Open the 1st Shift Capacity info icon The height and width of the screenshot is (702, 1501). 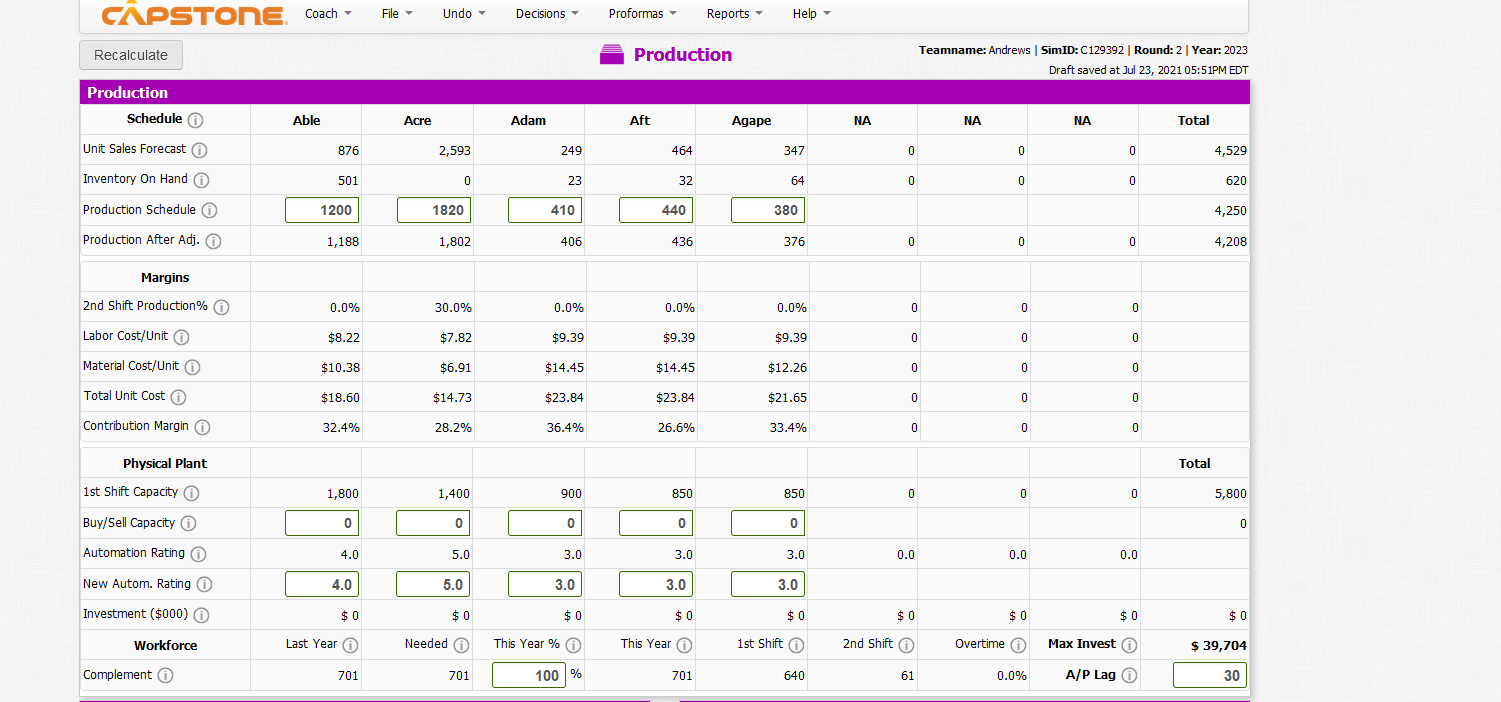click(191, 492)
